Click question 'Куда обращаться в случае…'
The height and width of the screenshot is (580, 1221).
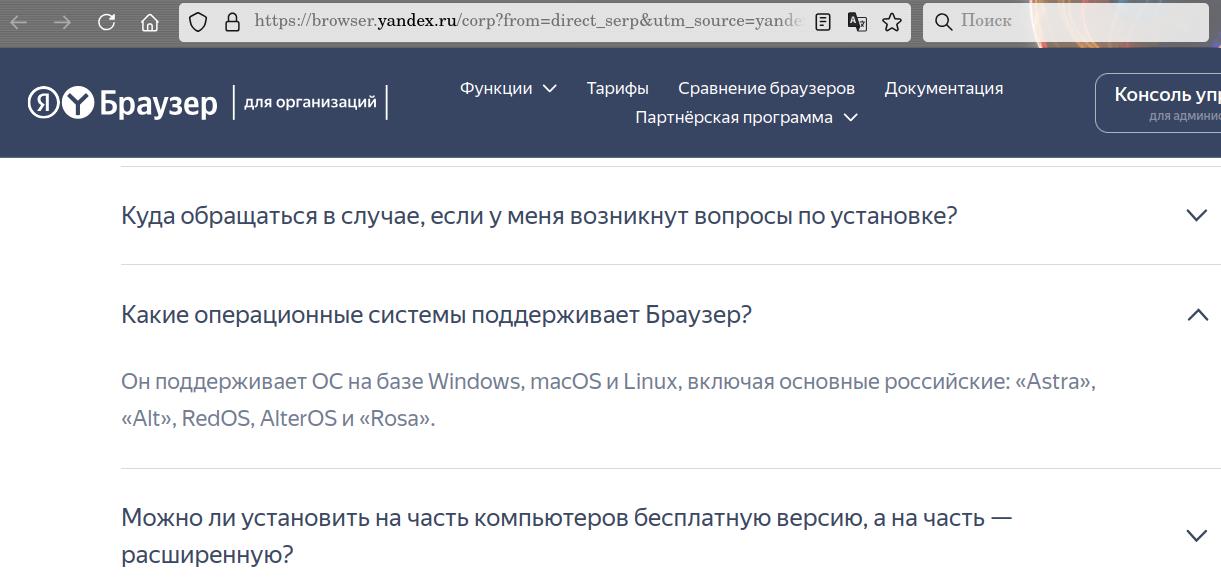(x=539, y=216)
